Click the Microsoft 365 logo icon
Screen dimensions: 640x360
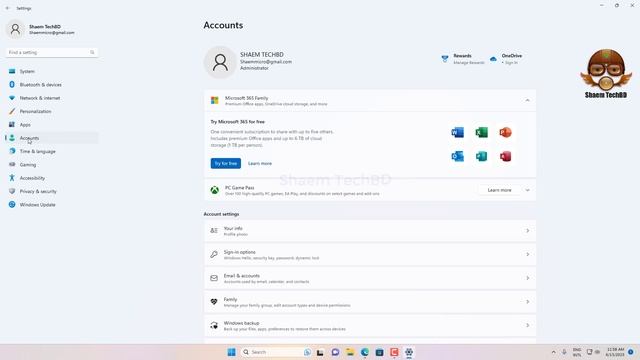pyautogui.click(x=215, y=100)
